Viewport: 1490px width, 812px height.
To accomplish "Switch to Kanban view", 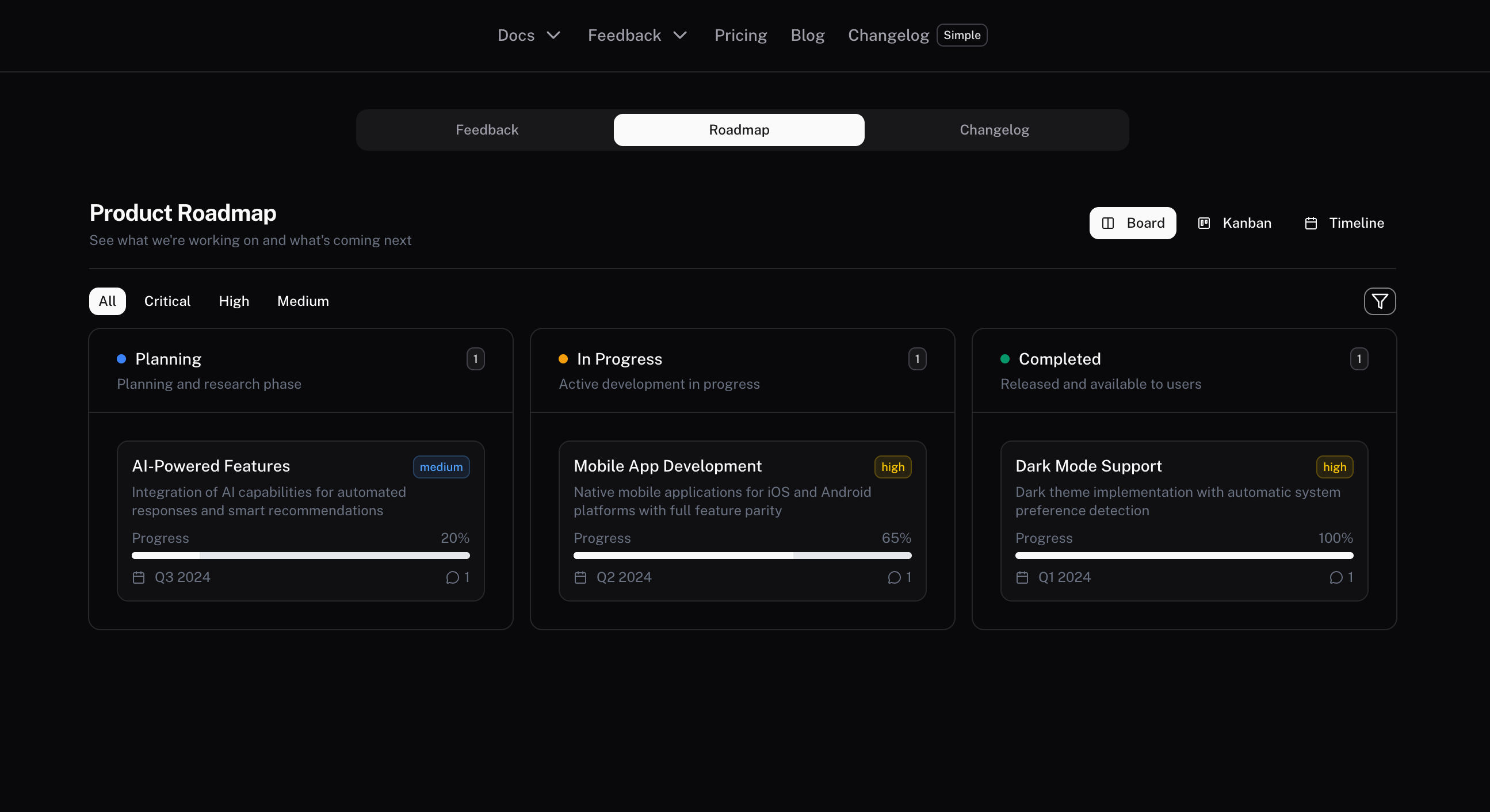I will [1235, 223].
